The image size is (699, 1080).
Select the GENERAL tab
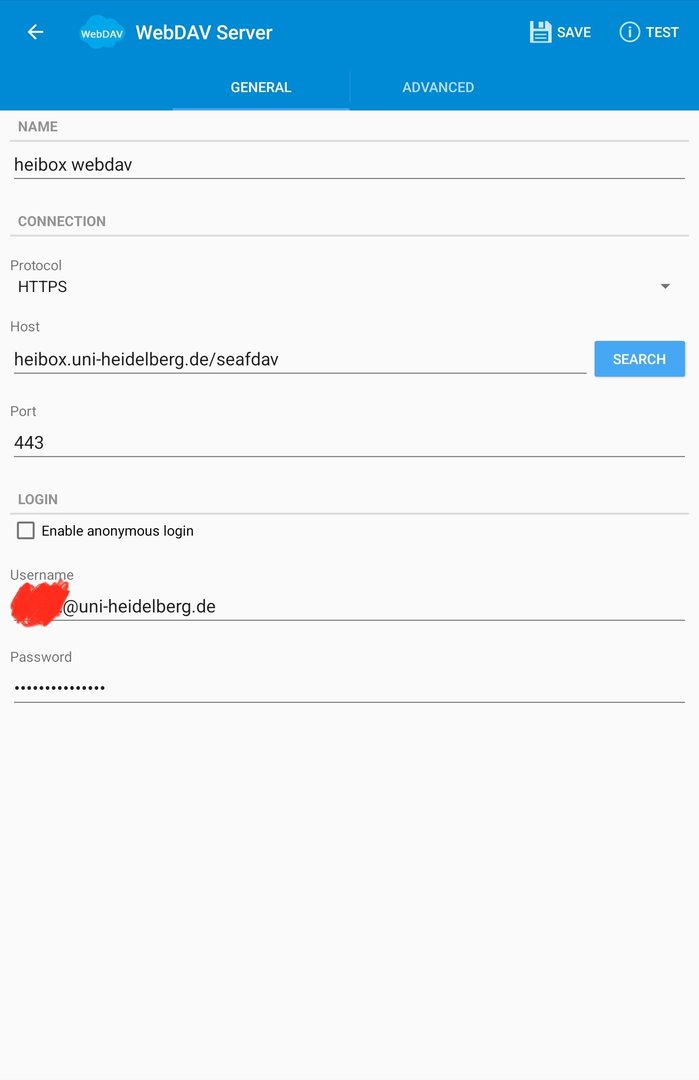tap(261, 87)
